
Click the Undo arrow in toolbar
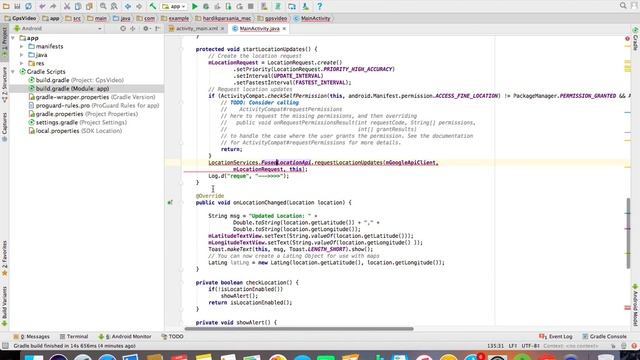point(42,6)
